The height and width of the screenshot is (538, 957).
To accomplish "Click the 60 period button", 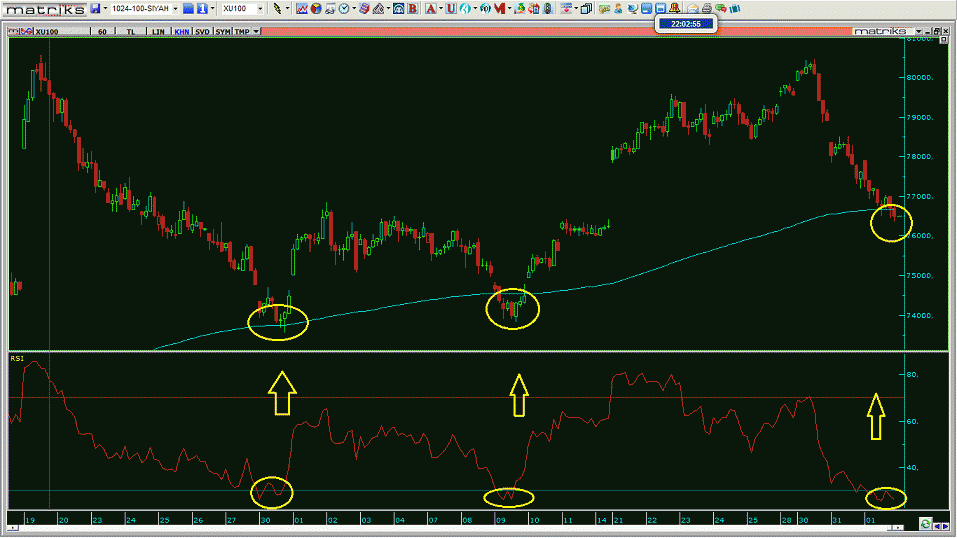I will [102, 31].
